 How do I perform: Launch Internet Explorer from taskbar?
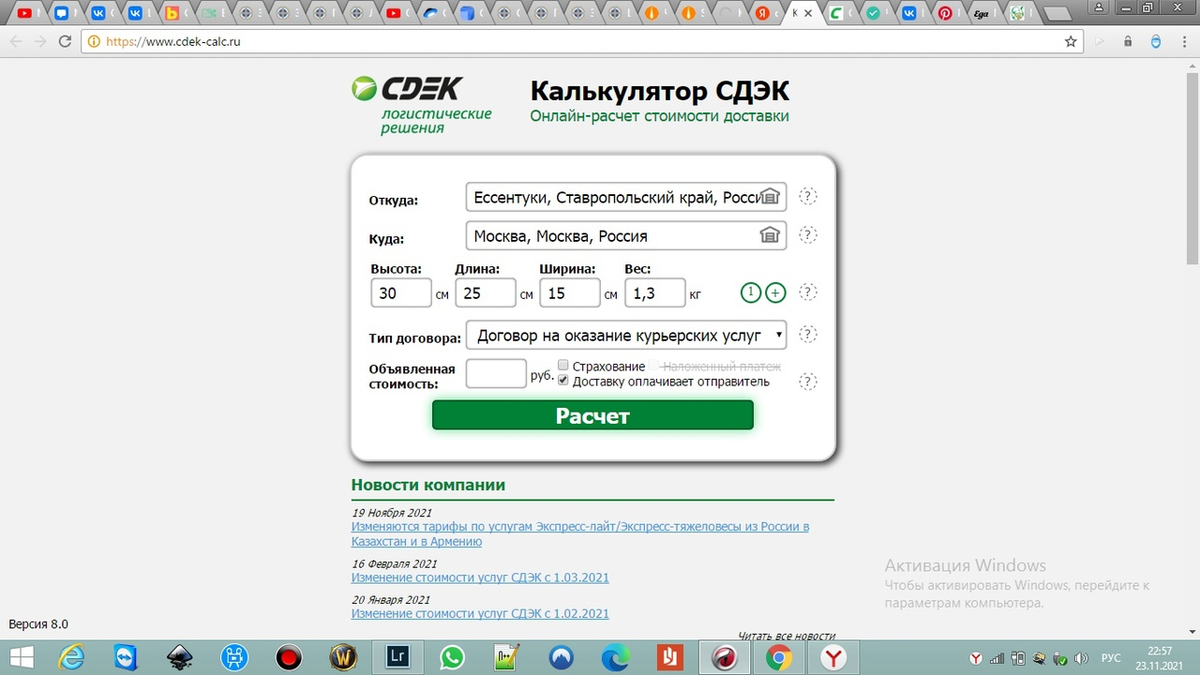click(72, 657)
